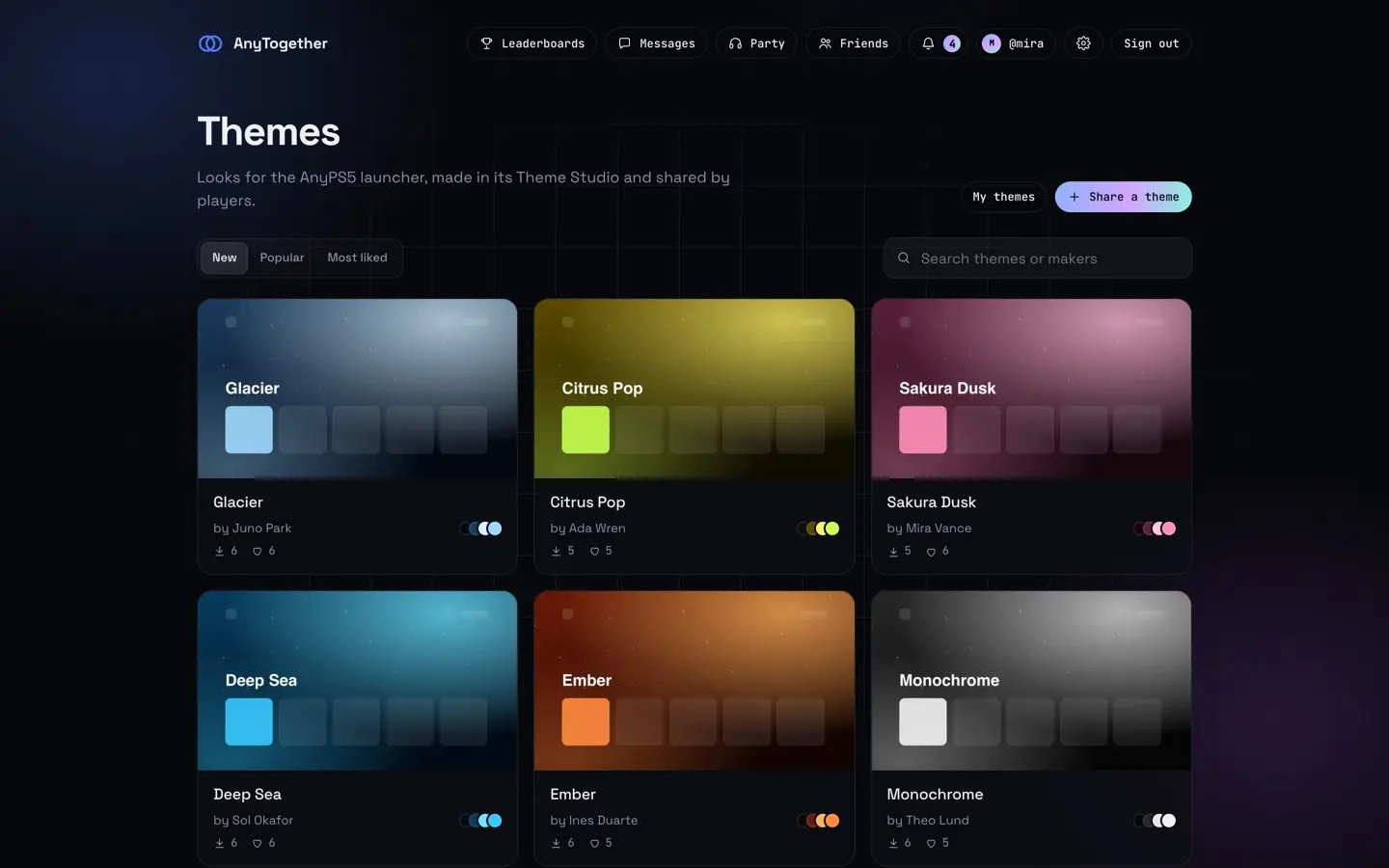Like the Glacier theme with its heart icon
Image resolution: width=1389 pixels, height=868 pixels.
[x=258, y=552]
